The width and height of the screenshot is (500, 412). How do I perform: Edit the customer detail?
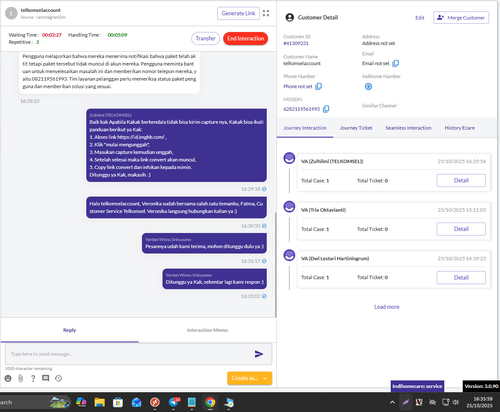[420, 18]
